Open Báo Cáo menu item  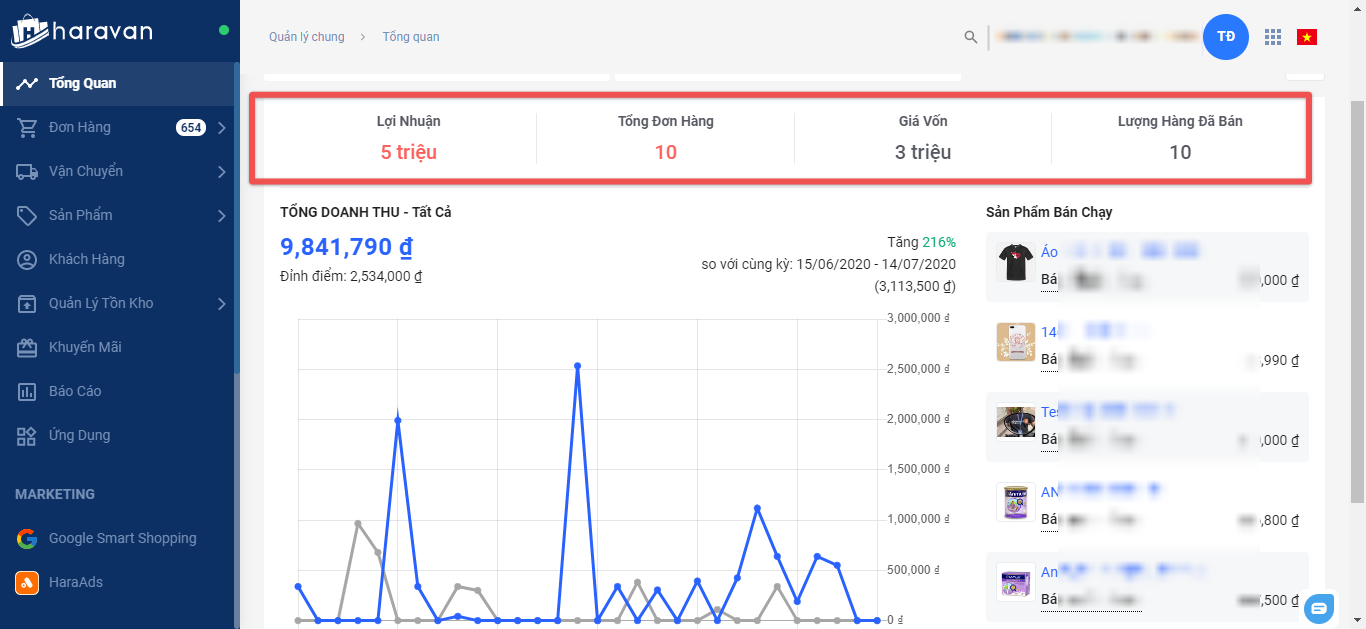(118, 392)
